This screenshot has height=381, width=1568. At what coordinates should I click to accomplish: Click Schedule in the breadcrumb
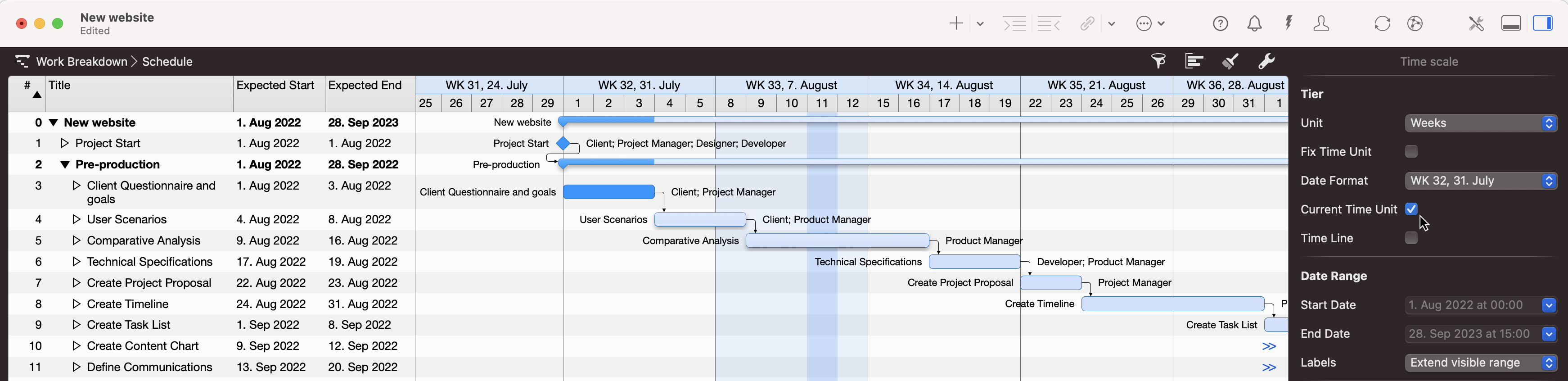[167, 61]
